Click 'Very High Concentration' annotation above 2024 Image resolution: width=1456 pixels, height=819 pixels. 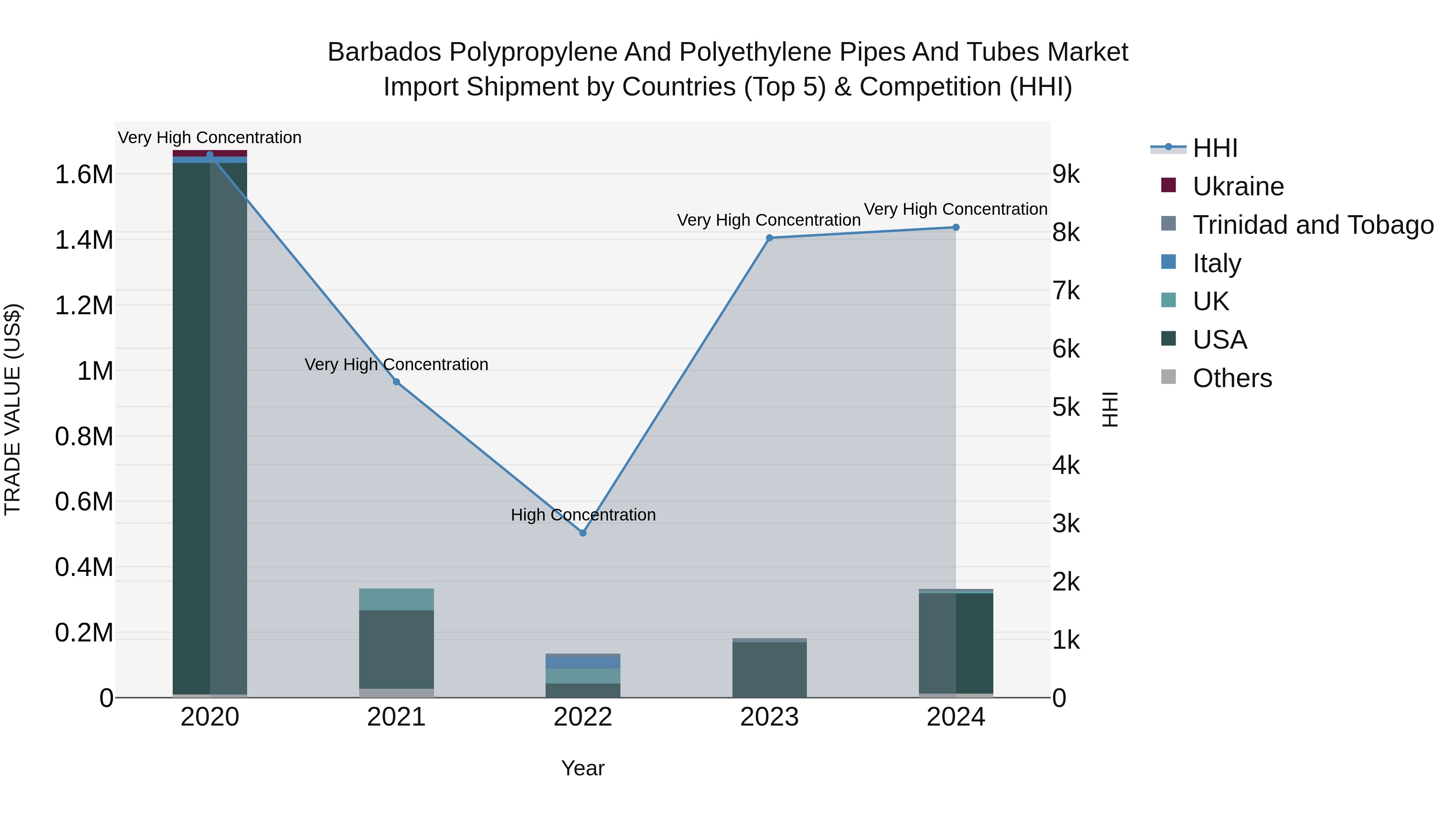pyautogui.click(x=956, y=209)
